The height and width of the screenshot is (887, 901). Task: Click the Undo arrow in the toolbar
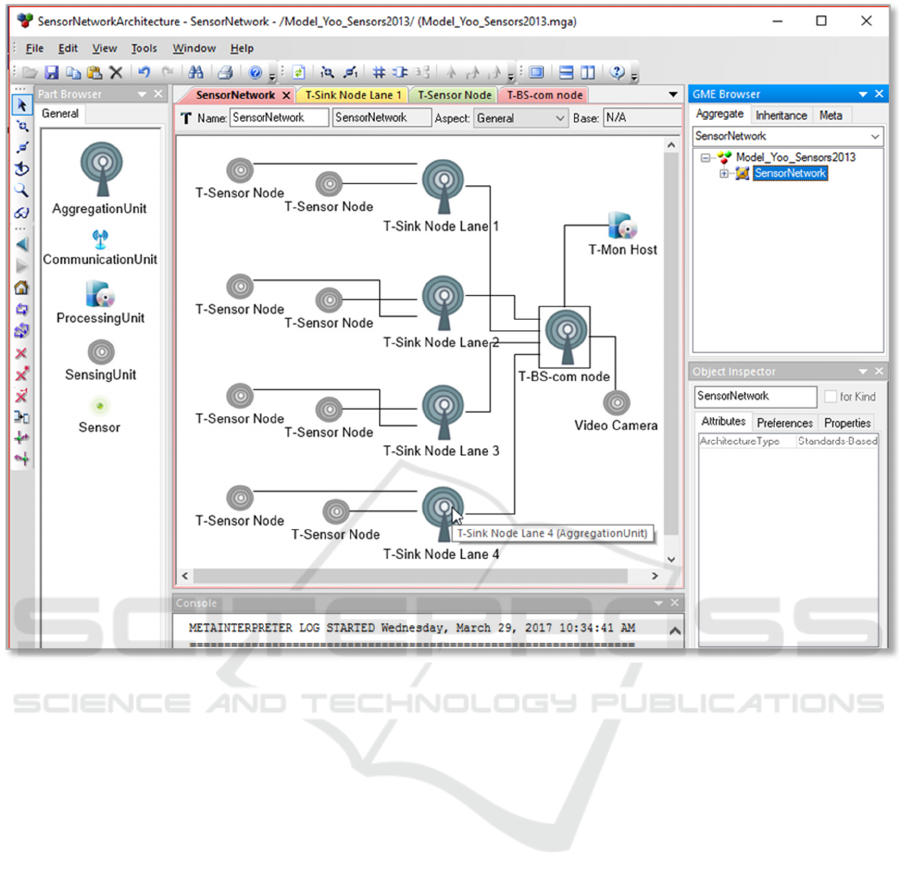pyautogui.click(x=144, y=72)
